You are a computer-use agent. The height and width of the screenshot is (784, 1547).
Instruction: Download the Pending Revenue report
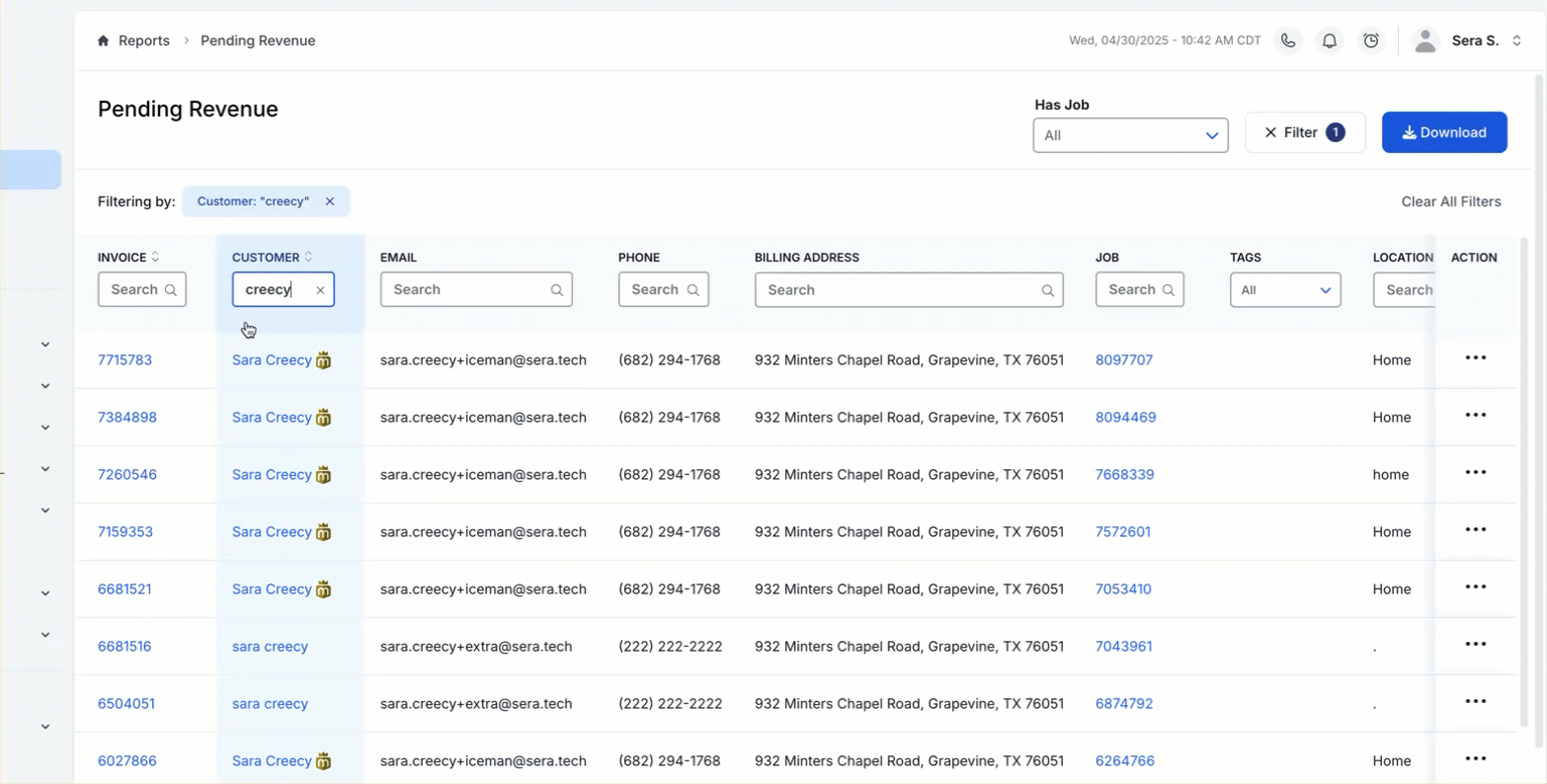[1444, 132]
